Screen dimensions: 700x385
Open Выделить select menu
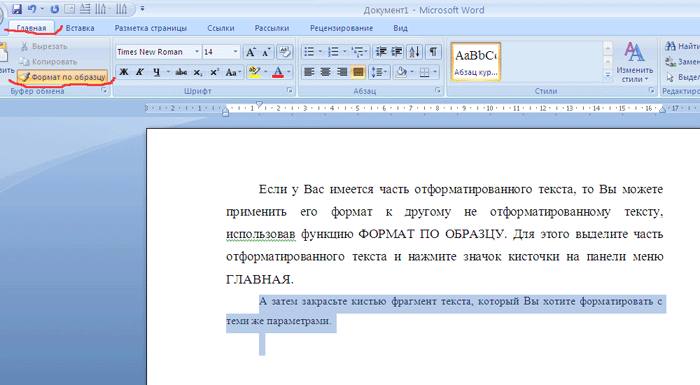(682, 77)
